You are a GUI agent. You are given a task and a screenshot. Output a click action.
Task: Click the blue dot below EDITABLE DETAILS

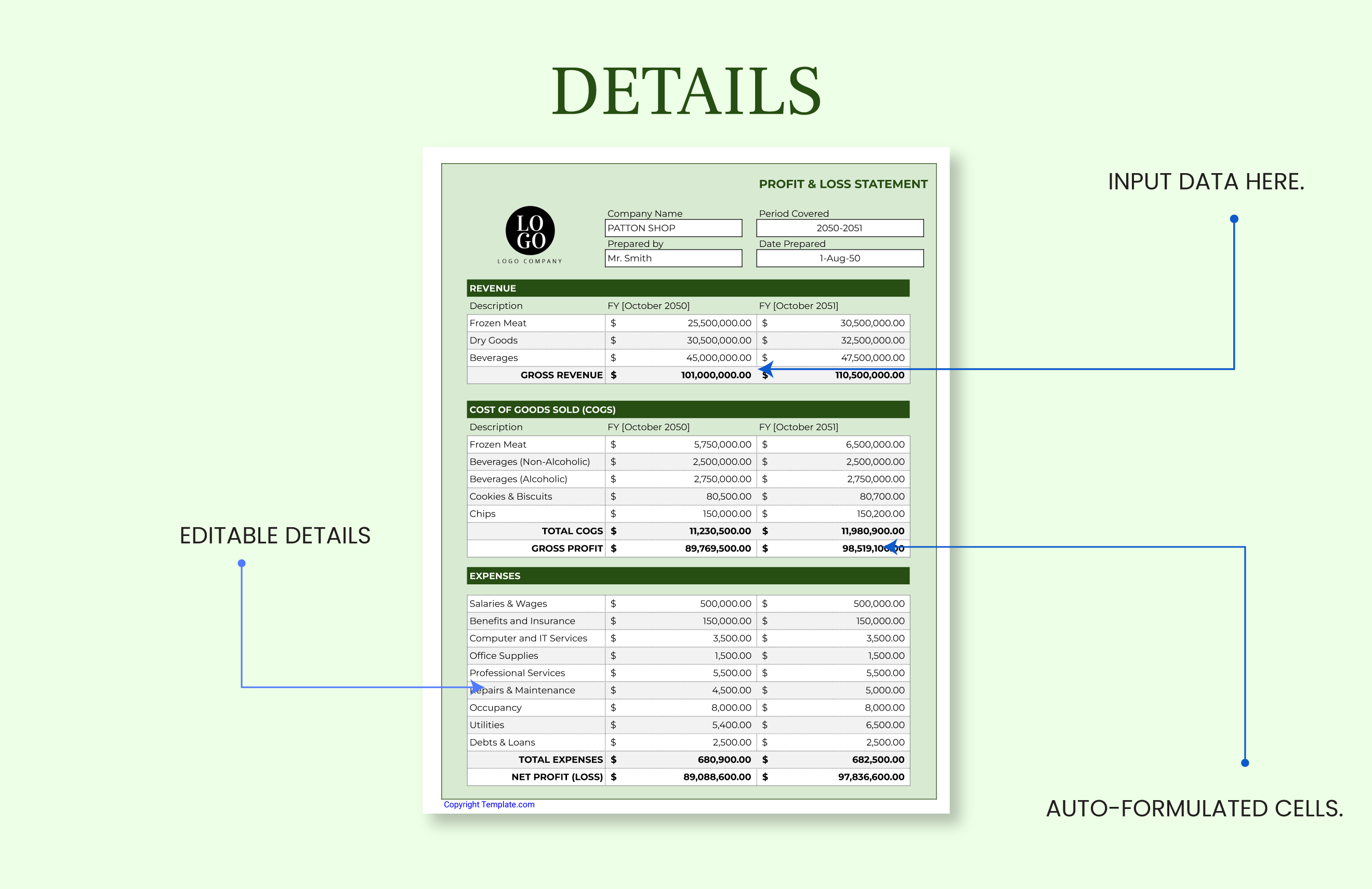(242, 562)
